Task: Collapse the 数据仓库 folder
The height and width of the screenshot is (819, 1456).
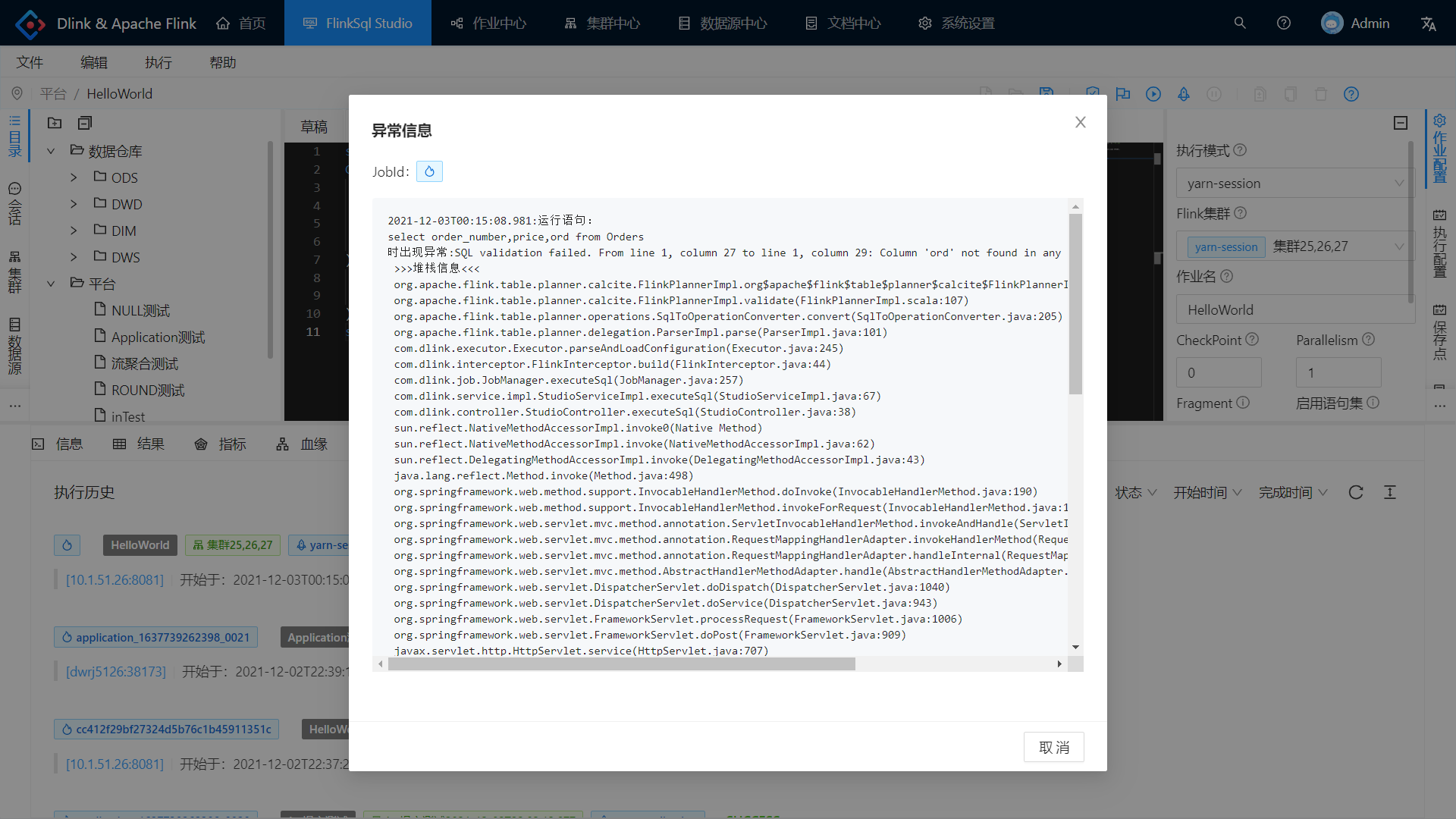Action: tap(51, 151)
